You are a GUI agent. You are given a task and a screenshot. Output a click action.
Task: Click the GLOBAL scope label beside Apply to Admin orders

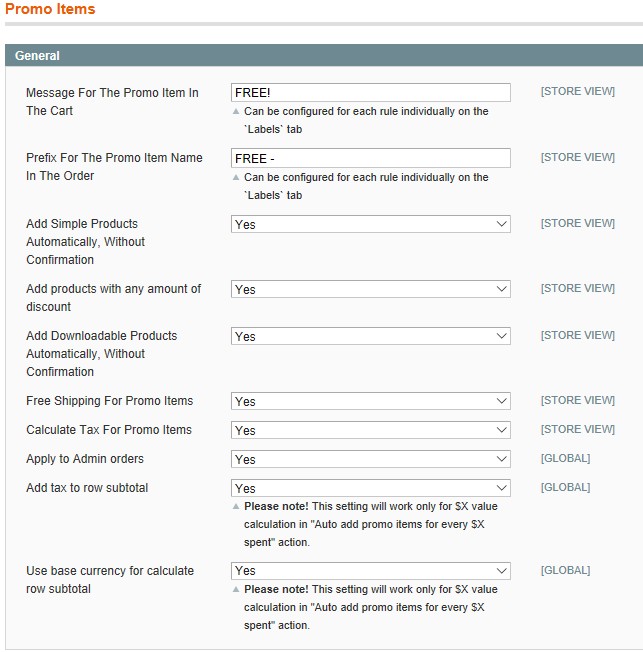(565, 459)
